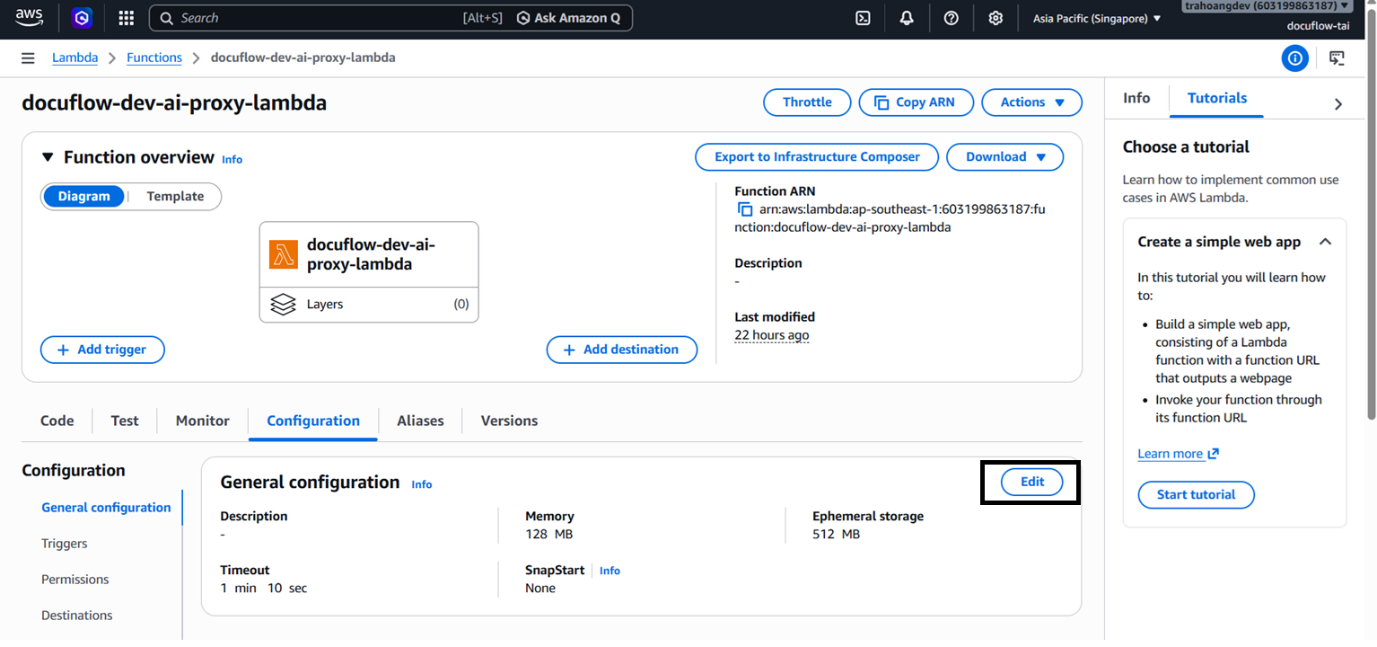Switch to the Test tab
This screenshot has width=1377, height=647.
tap(125, 421)
